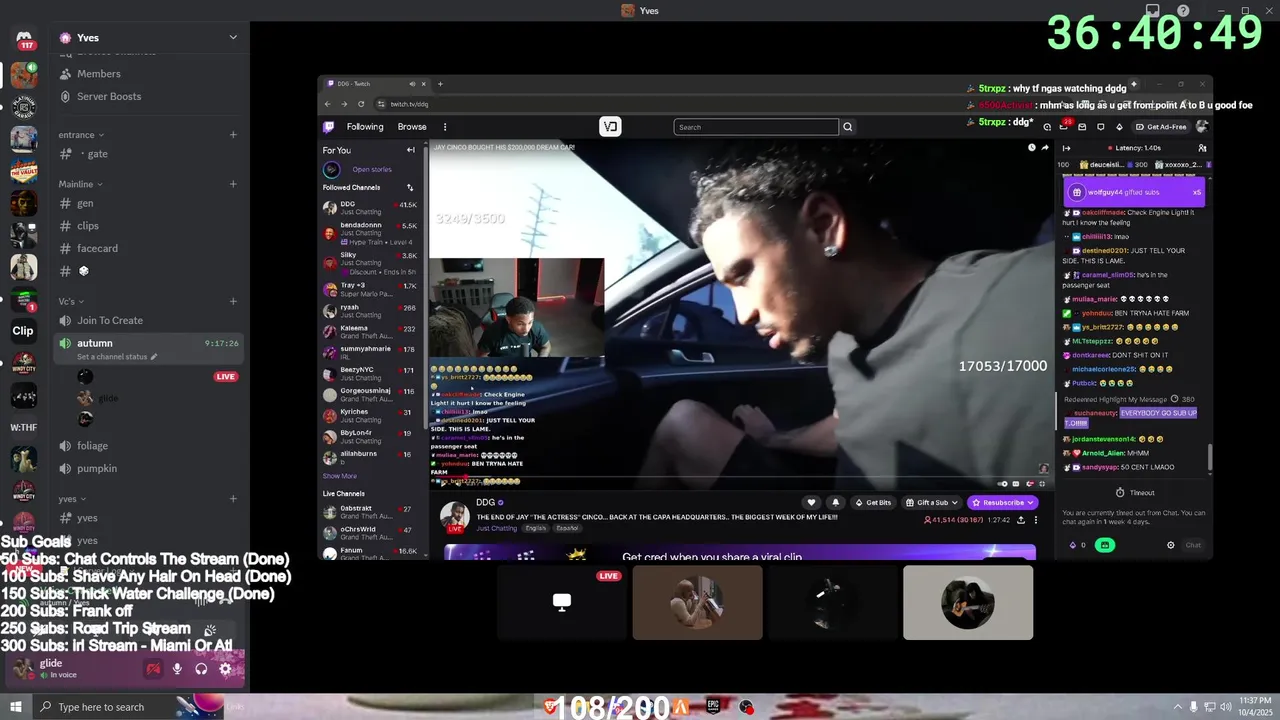Open Discord user settings gear
Viewport: 1280px width, 720px height.
[225, 669]
